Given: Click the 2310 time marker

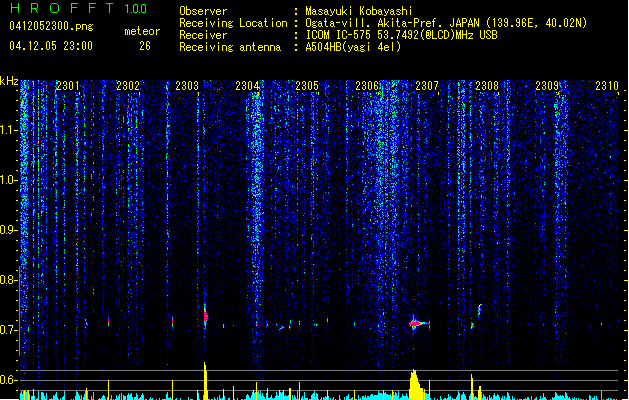Looking at the screenshot, I should [x=607, y=86].
